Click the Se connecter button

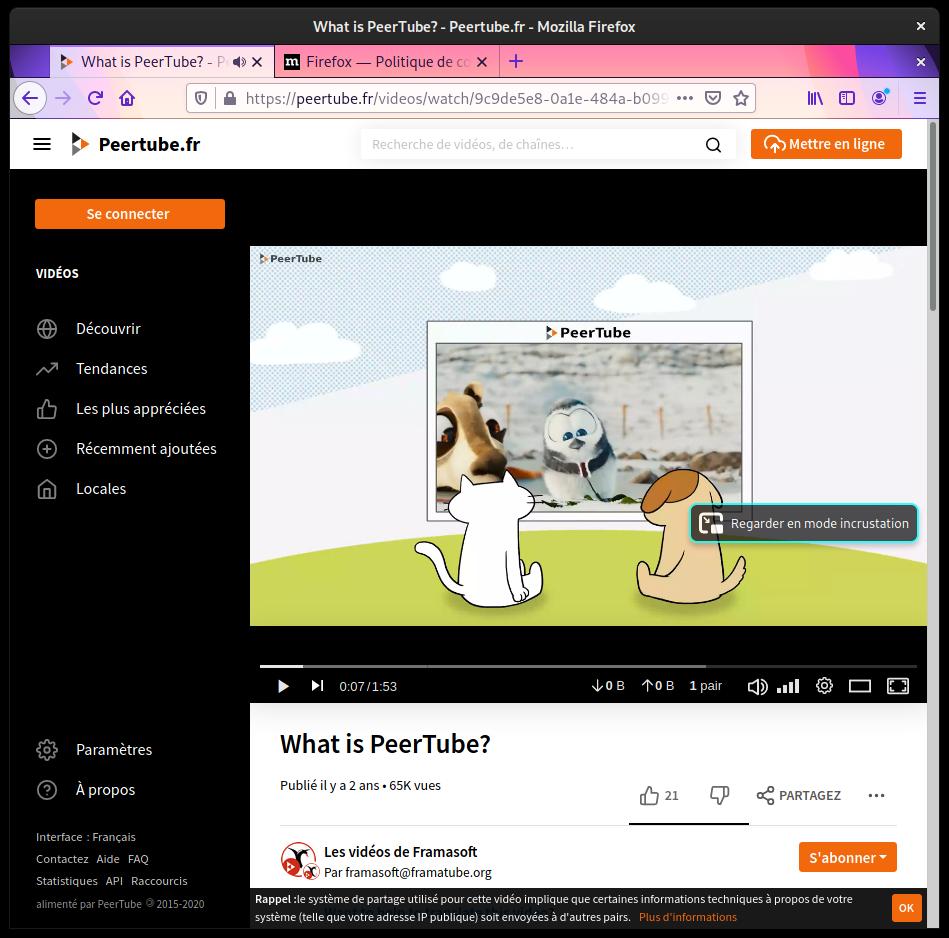pos(130,214)
